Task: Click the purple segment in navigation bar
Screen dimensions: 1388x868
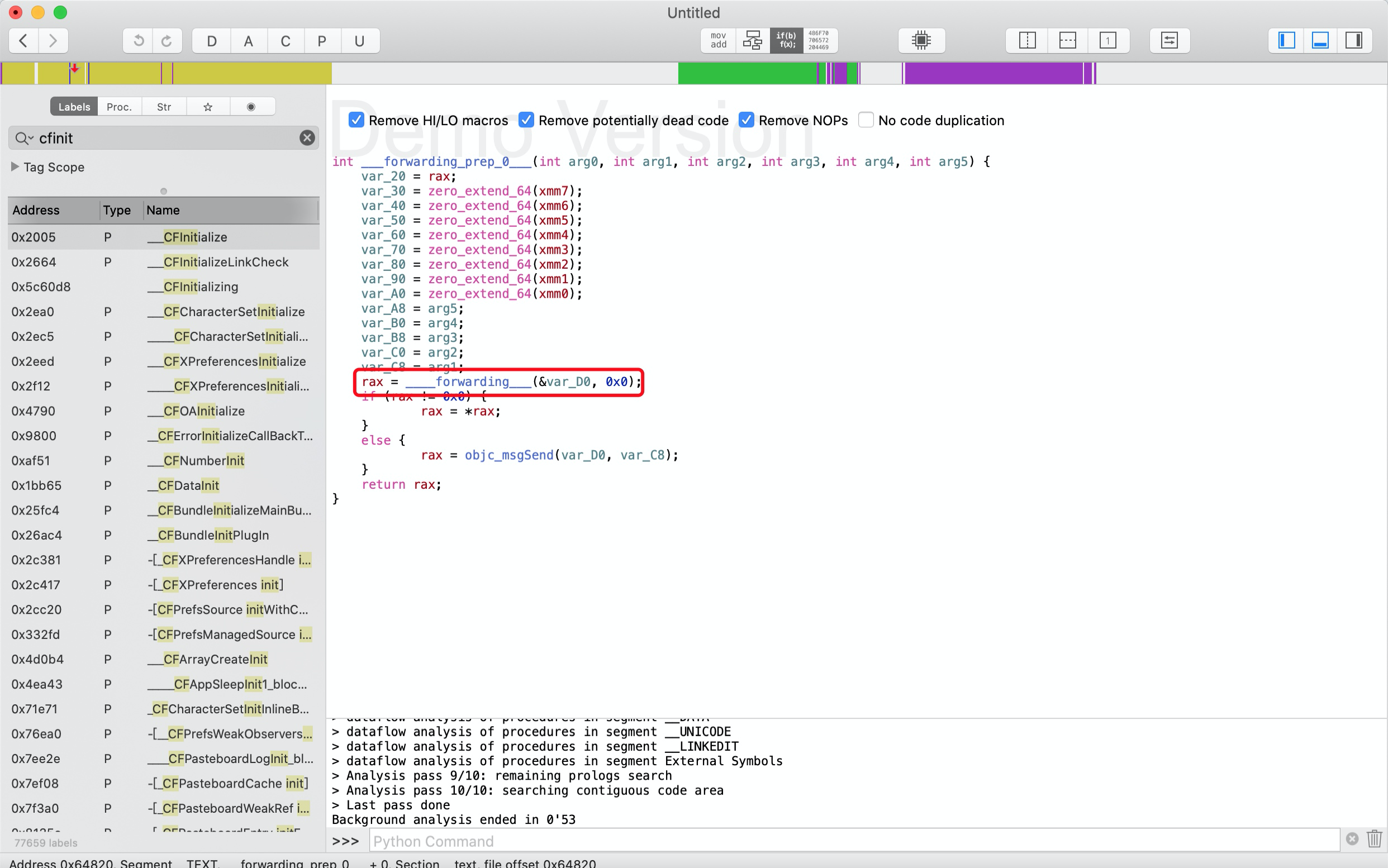Action: click(x=994, y=74)
